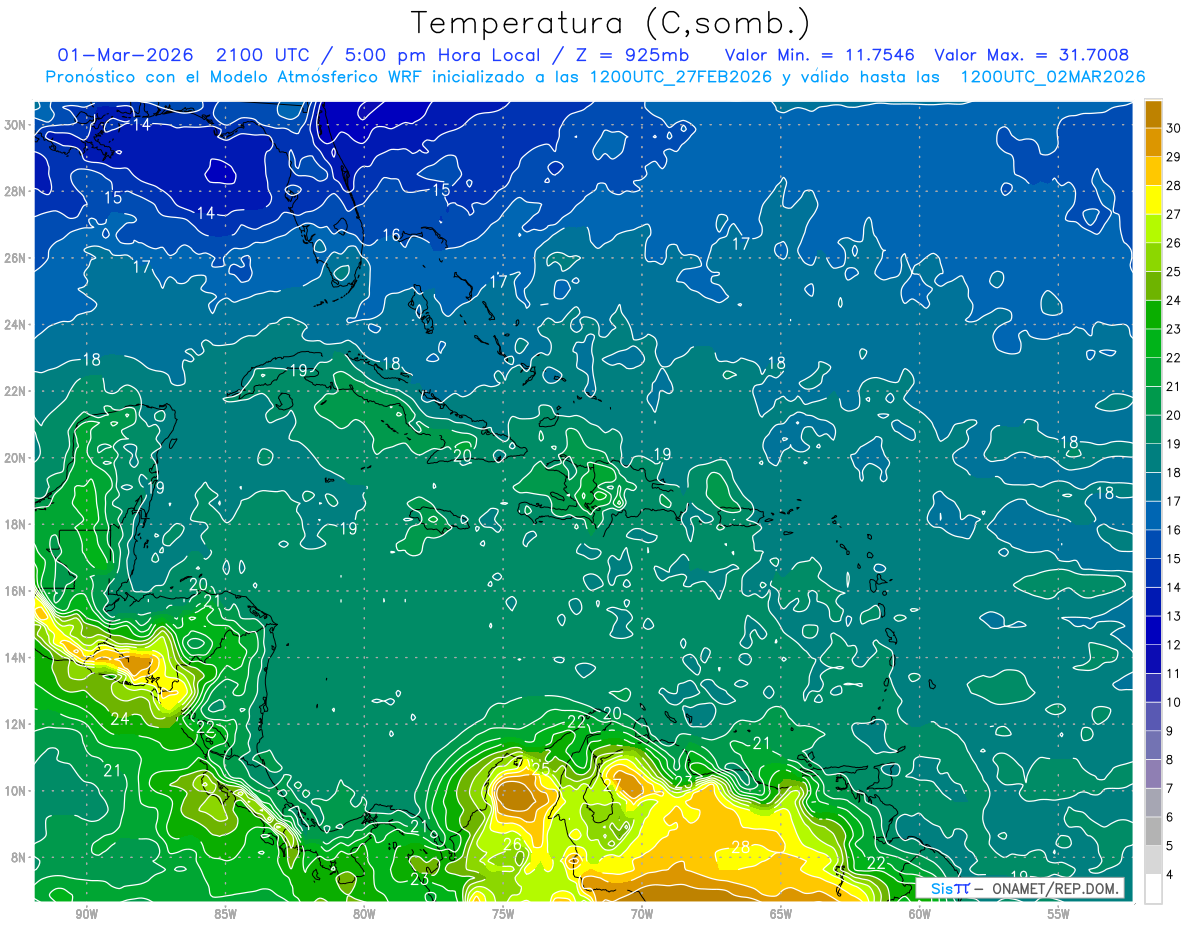This screenshot has height=927, width=1200.
Task: Click the "70W" longitude axis label
Action: point(642,914)
